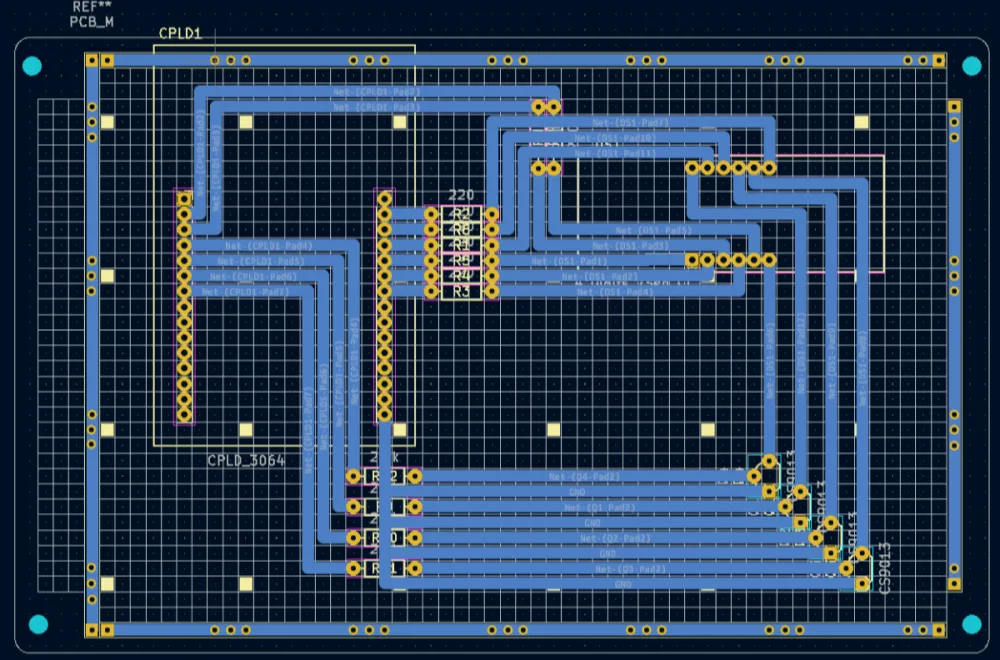Select resistor R3 at bottom of resistor array

462,290
